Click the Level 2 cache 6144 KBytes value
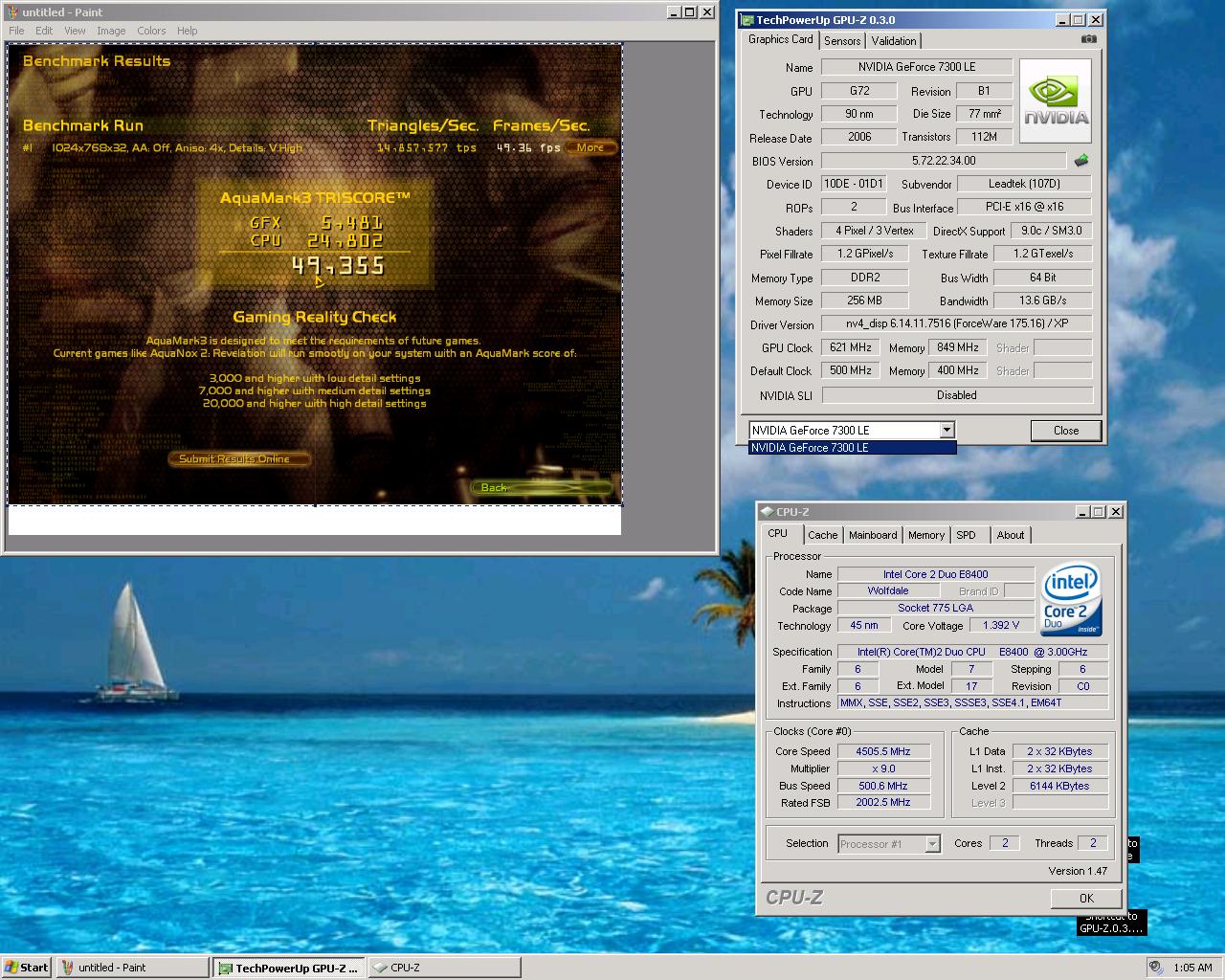 click(x=1059, y=786)
